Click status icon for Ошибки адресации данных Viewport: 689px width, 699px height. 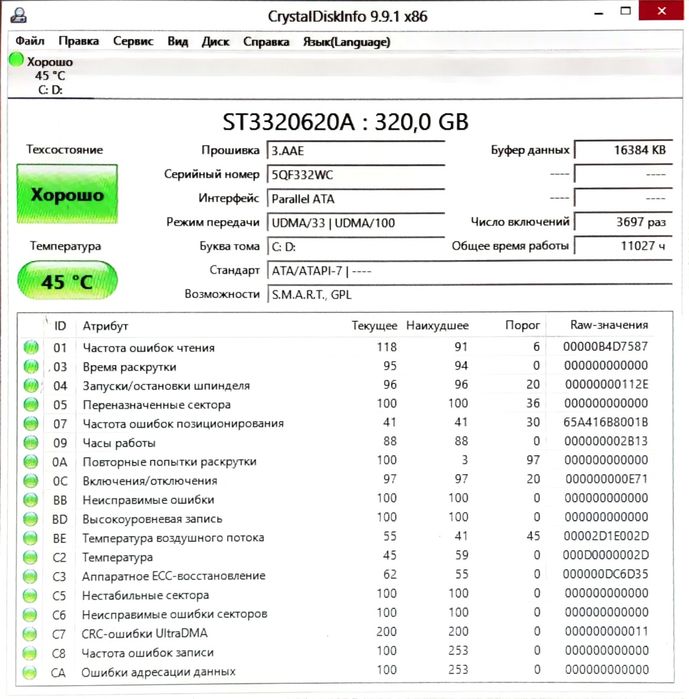click(x=30, y=672)
